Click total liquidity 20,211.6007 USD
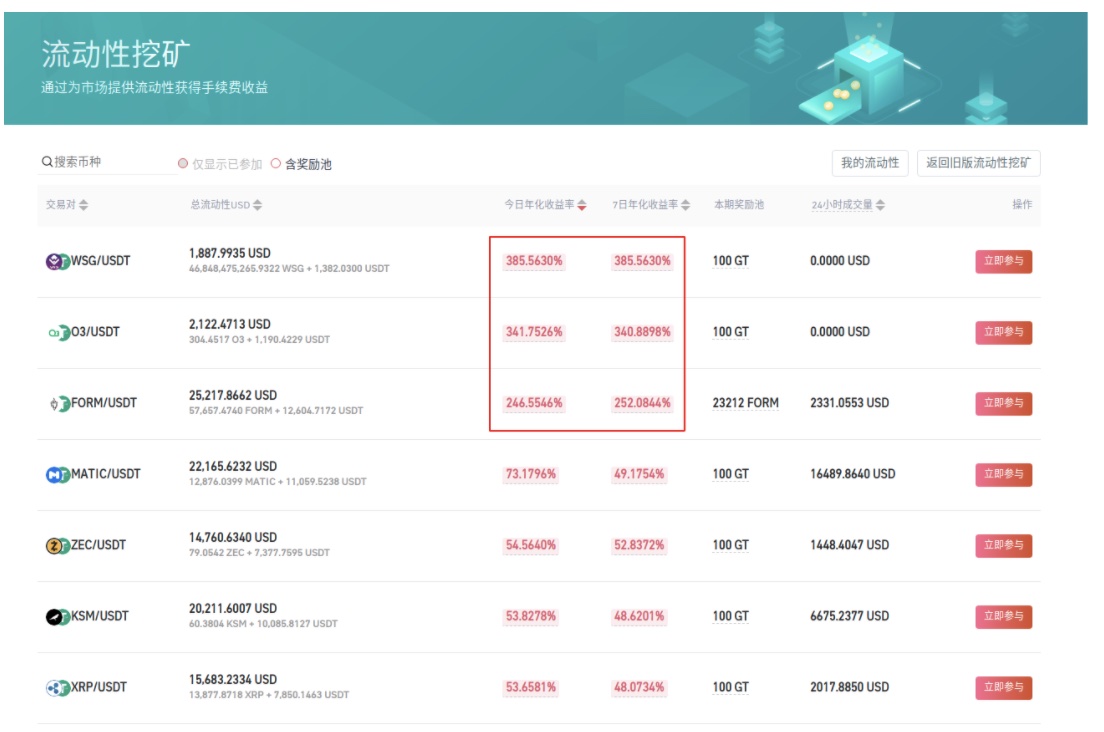Screen dimensions: 1104x732 pos(233,609)
